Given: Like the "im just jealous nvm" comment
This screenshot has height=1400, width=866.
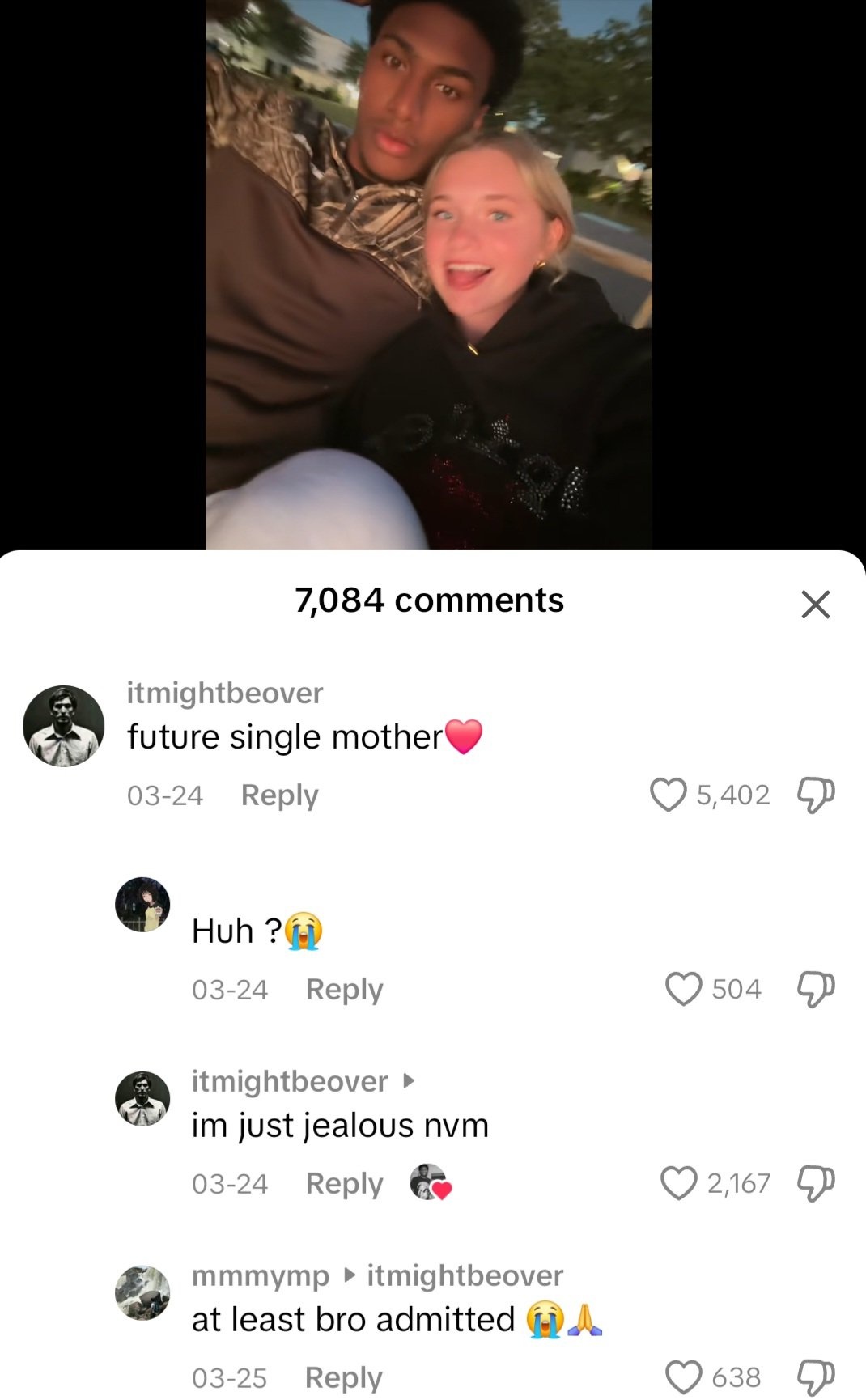Looking at the screenshot, I should 679,1183.
